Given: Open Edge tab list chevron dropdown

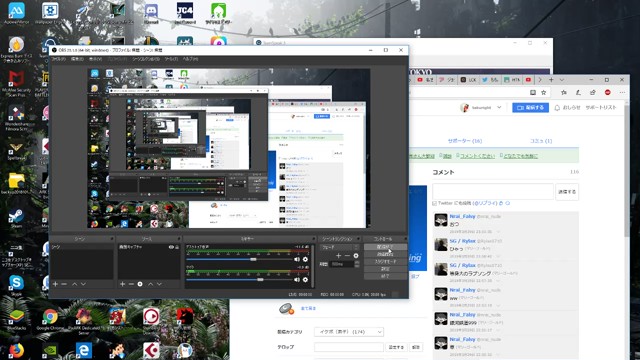Looking at the screenshot, I should click(562, 80).
